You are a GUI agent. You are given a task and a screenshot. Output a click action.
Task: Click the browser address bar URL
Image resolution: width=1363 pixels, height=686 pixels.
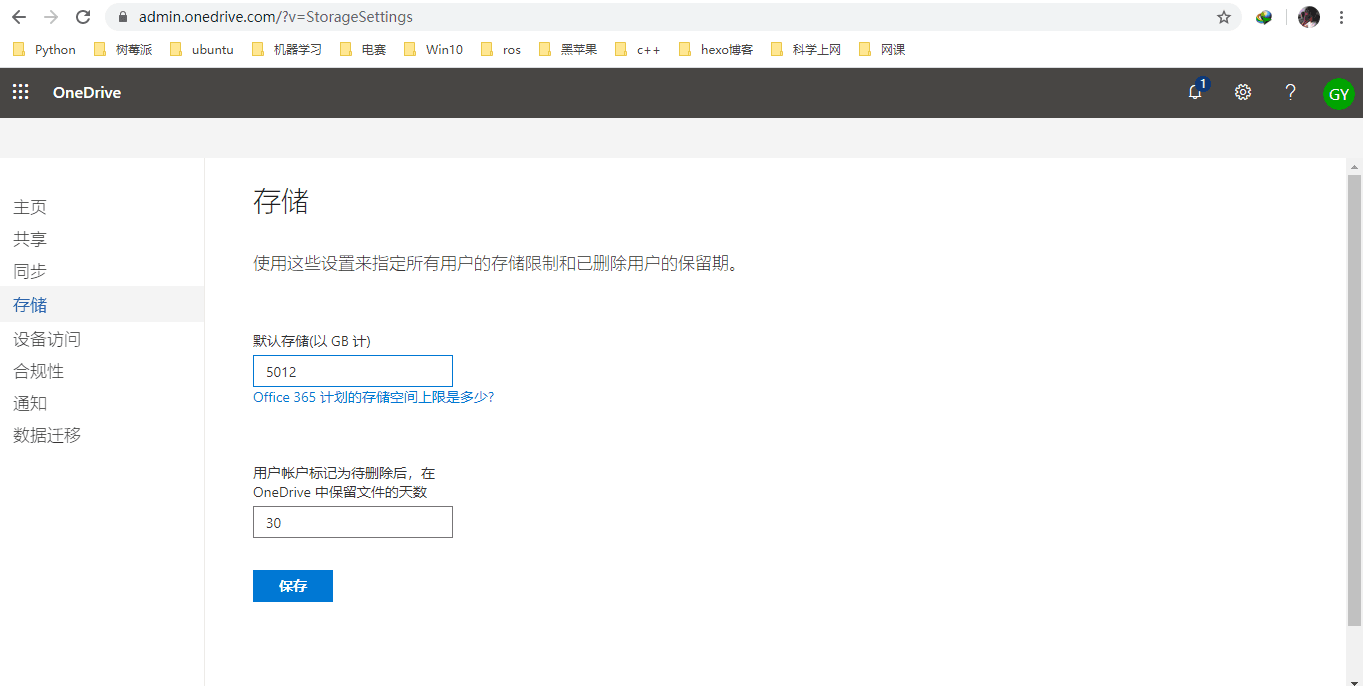pos(276,17)
